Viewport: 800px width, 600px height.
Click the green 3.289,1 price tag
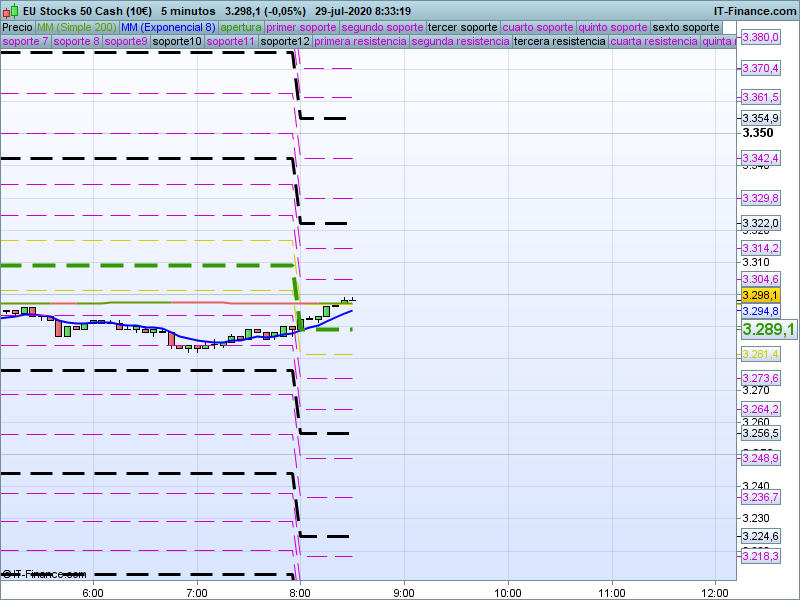768,329
